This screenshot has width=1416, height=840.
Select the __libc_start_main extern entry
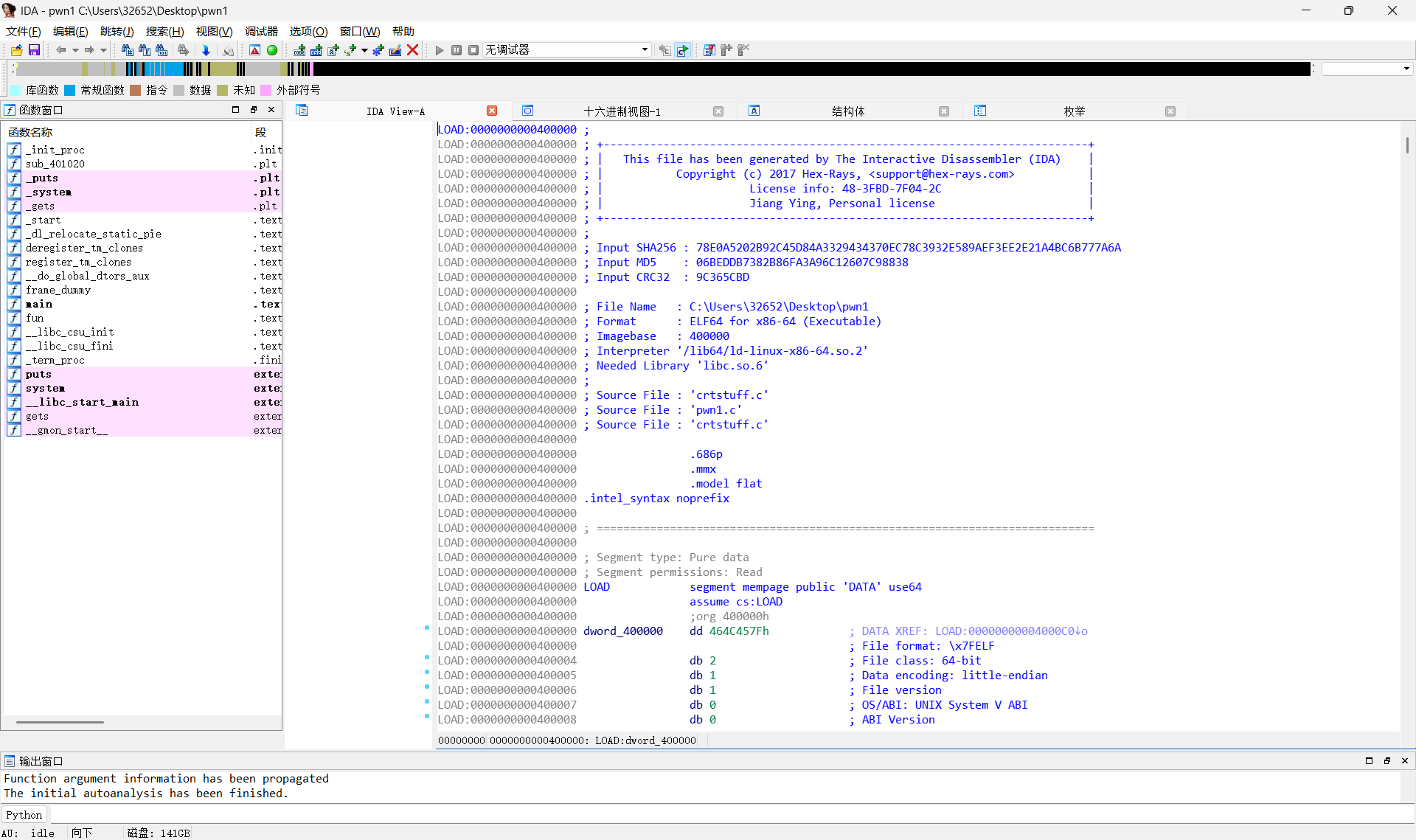coord(144,402)
